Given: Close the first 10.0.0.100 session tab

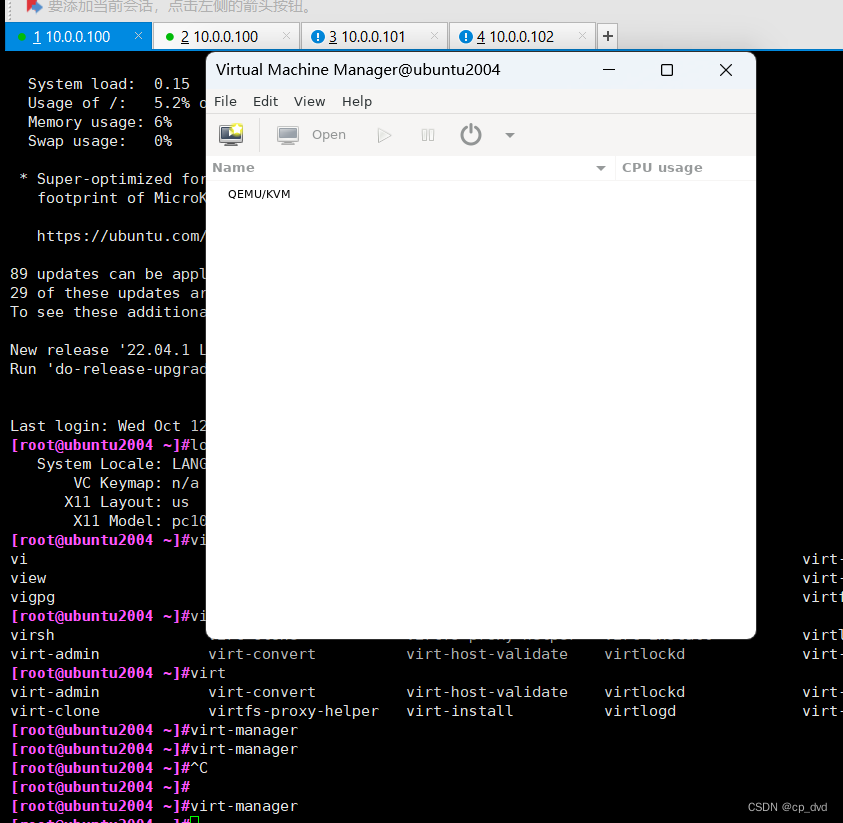Looking at the screenshot, I should pos(138,35).
